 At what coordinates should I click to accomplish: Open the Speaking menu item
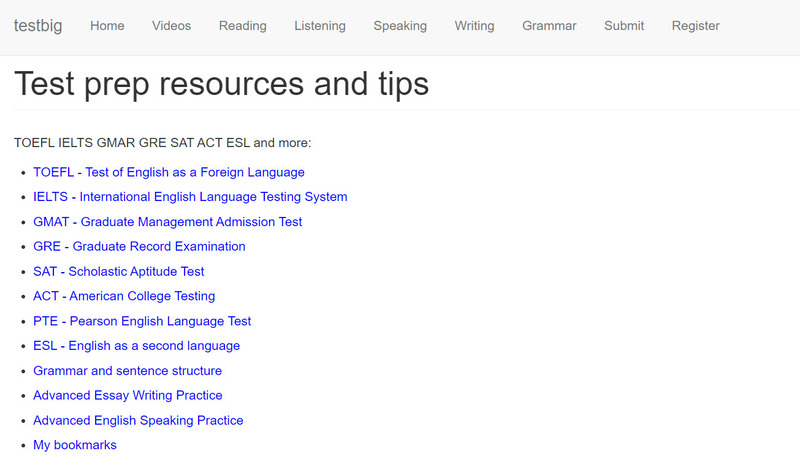pos(400,26)
